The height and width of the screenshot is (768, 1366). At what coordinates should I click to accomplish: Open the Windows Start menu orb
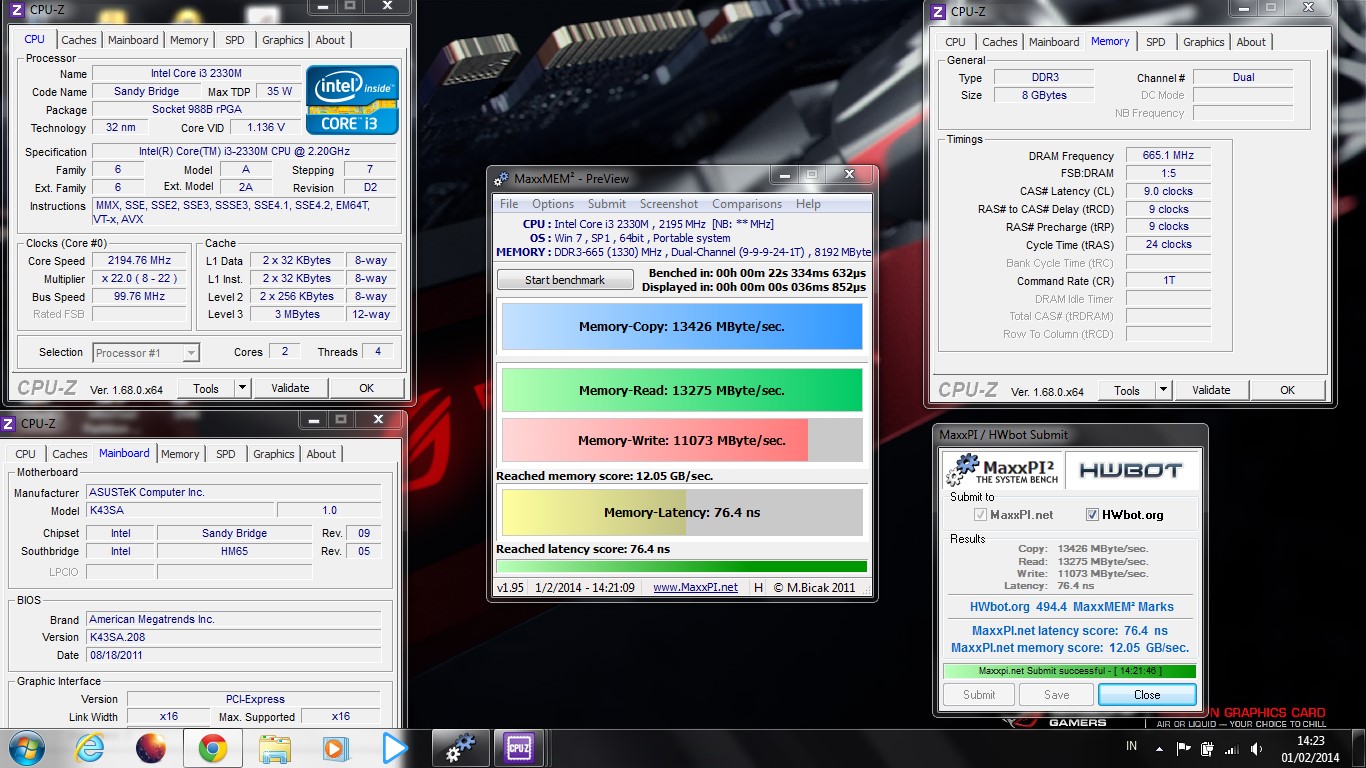pyautogui.click(x=26, y=748)
